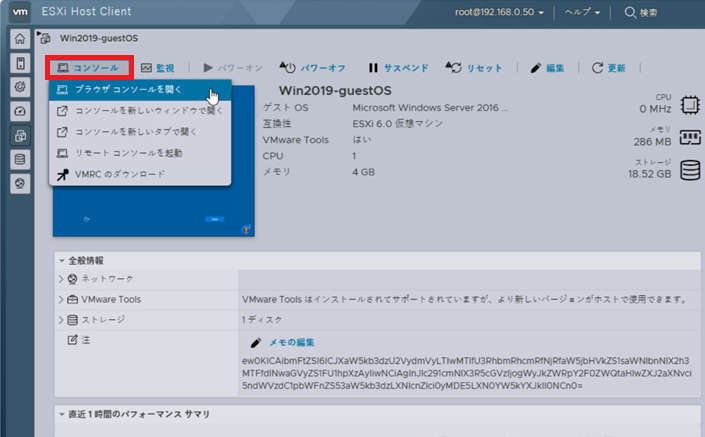
Task: Expand the ストレージ row
Action: pos(60,320)
